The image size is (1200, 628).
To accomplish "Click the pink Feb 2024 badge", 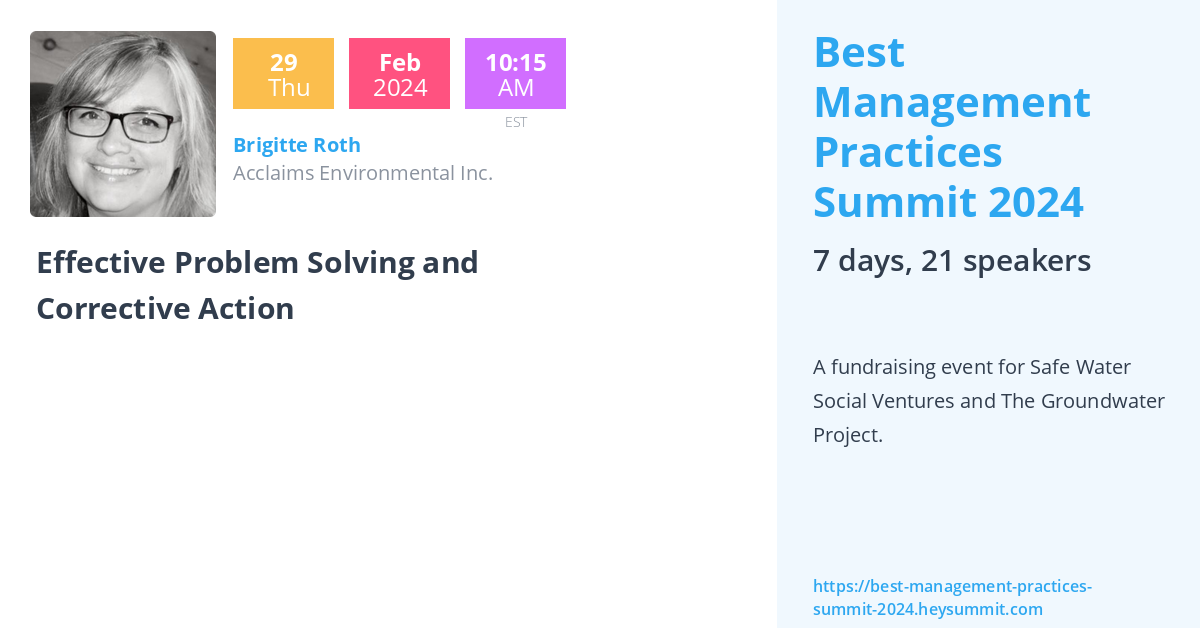I will point(399,73).
